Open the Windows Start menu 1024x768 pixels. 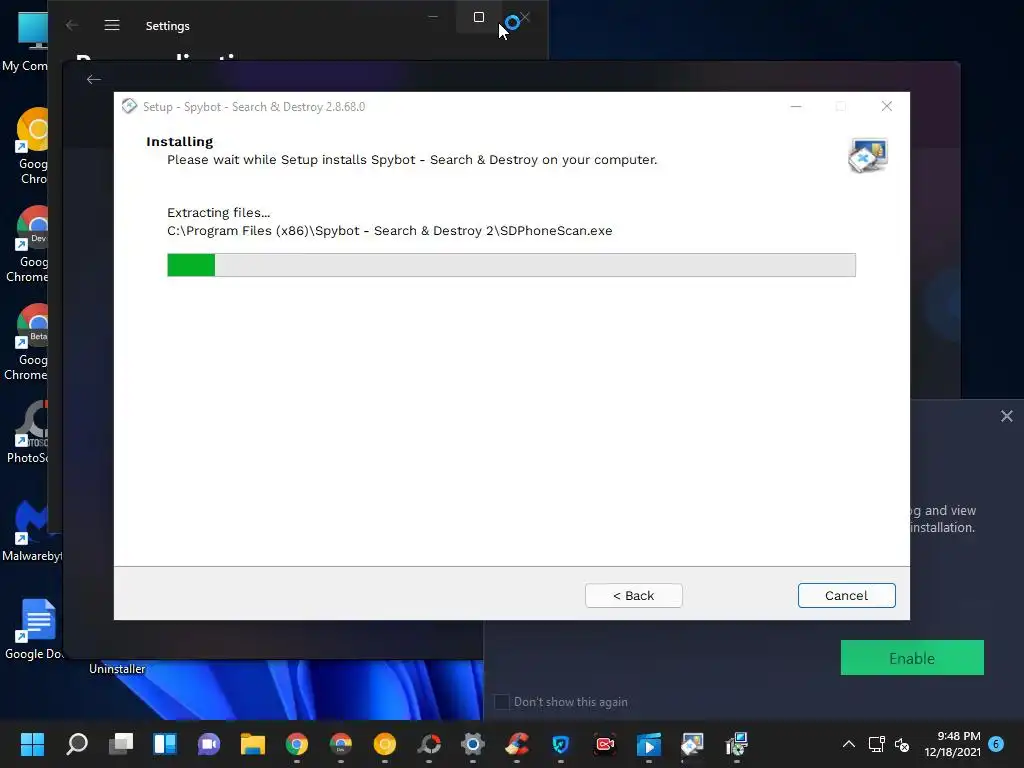32,744
